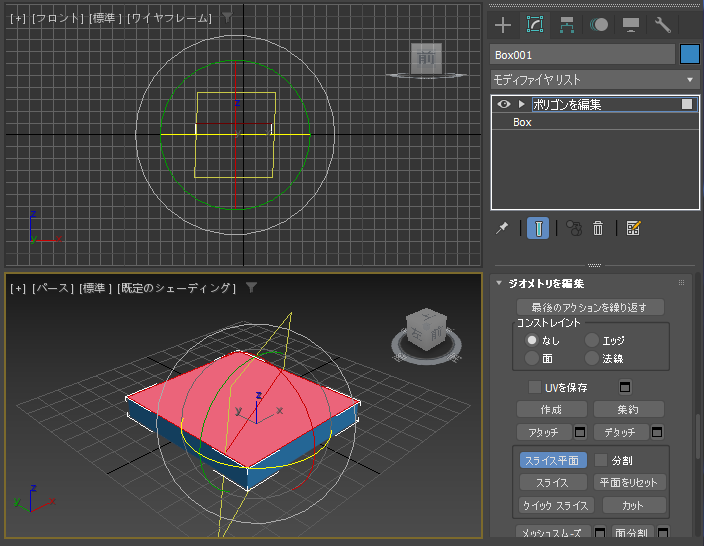
Task: Click the rollout grip dots icon on ジオメトリを編集
Action: click(x=682, y=283)
